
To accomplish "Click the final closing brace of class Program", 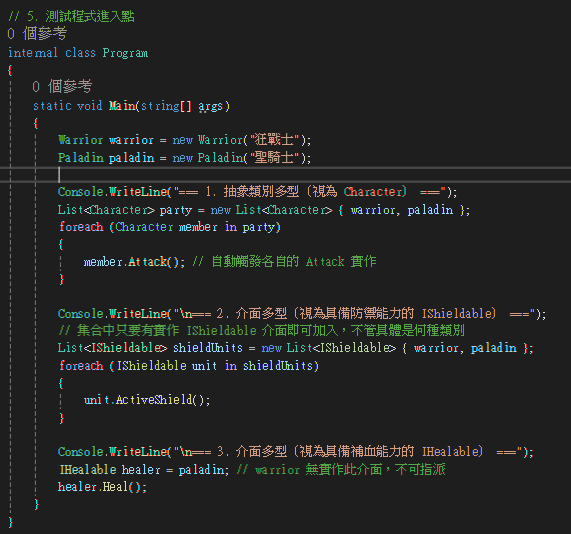I will tap(10, 522).
